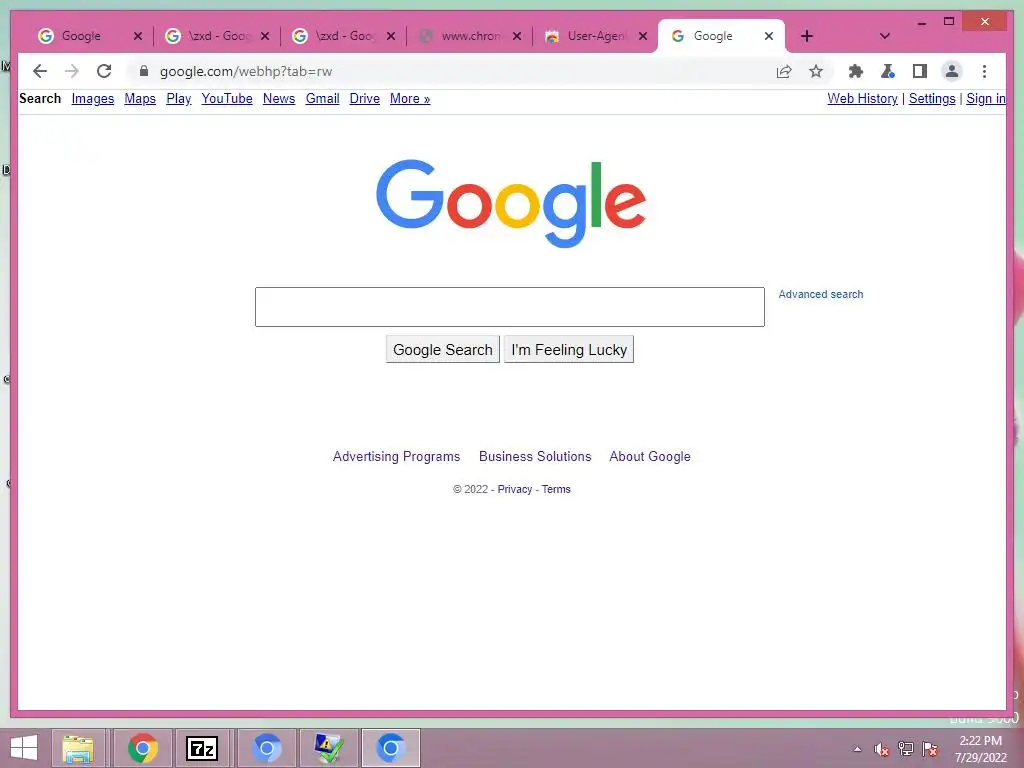
Task: Open Advertising Programs link
Action: [x=396, y=456]
